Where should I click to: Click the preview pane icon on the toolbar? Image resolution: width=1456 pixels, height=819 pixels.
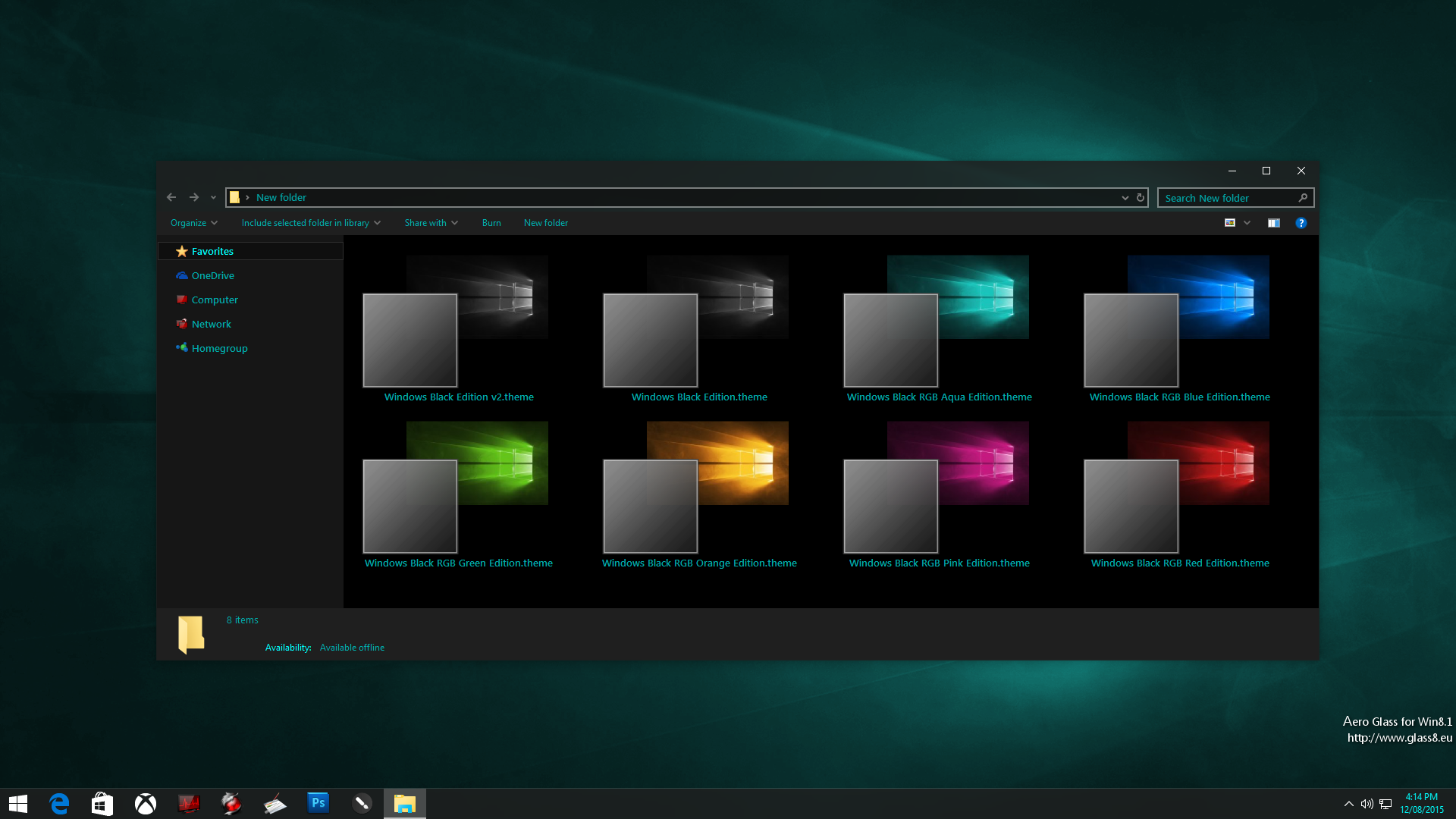click(1274, 222)
